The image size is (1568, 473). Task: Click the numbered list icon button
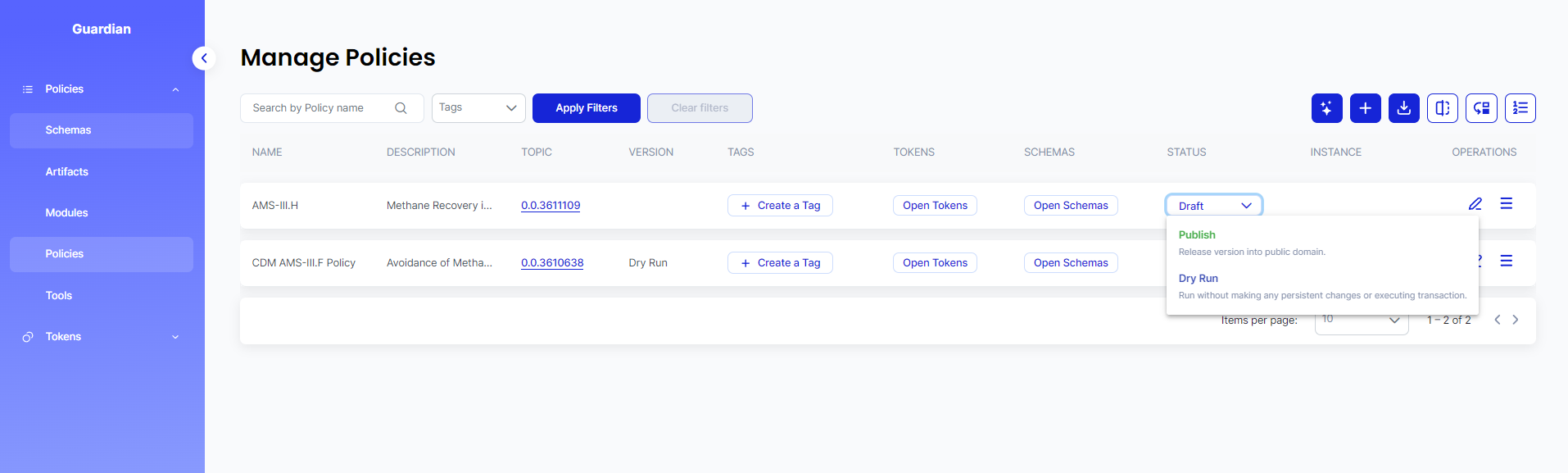pos(1520,108)
